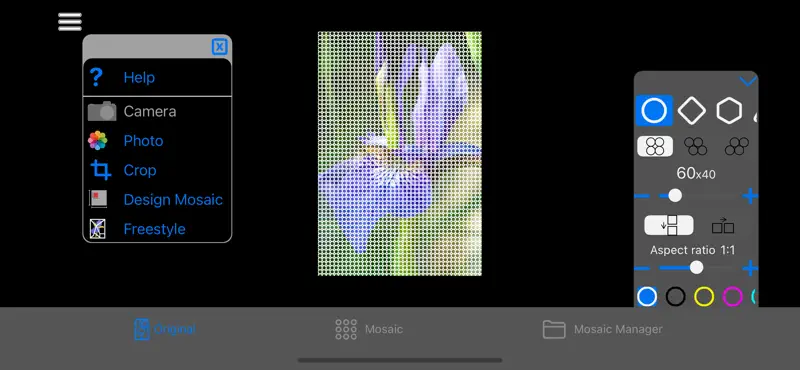Choose the middle circle packing arrangement

[695, 146]
